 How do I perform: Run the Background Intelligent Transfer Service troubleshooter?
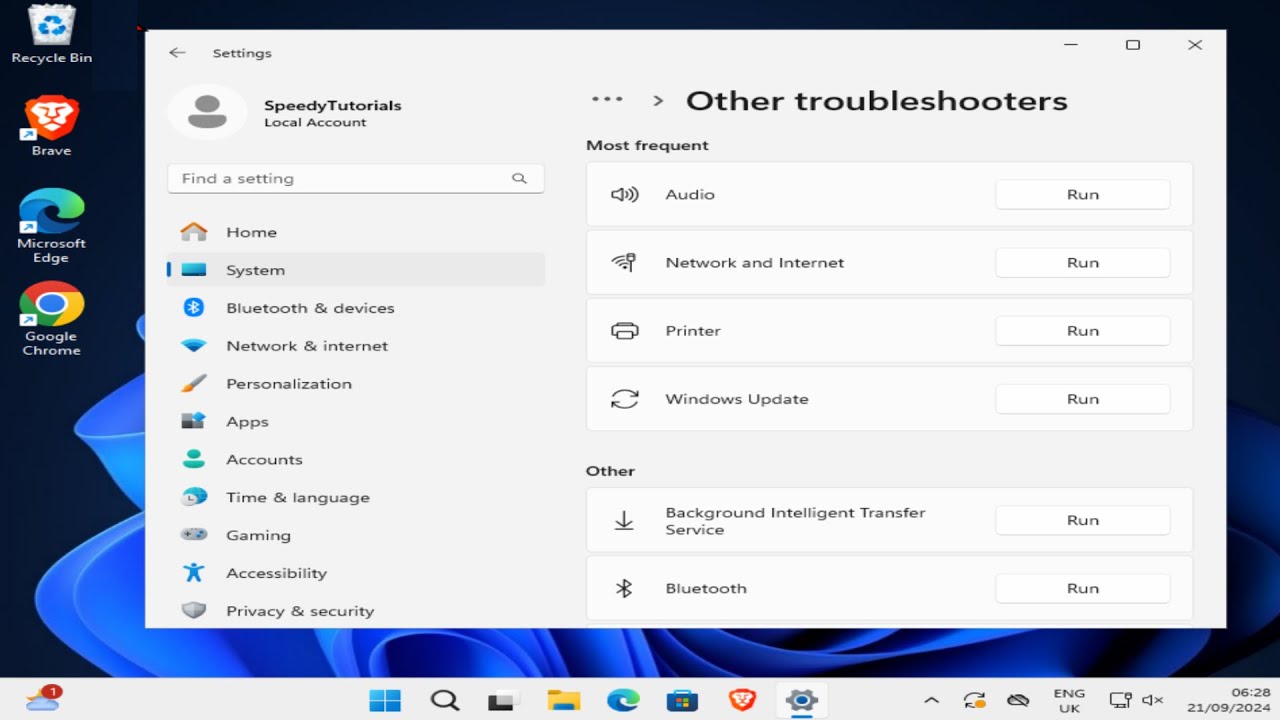coord(1082,521)
